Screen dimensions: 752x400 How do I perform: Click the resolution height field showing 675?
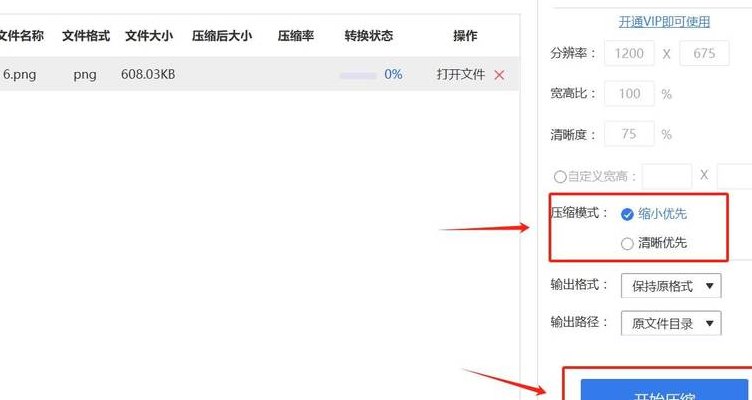704,53
